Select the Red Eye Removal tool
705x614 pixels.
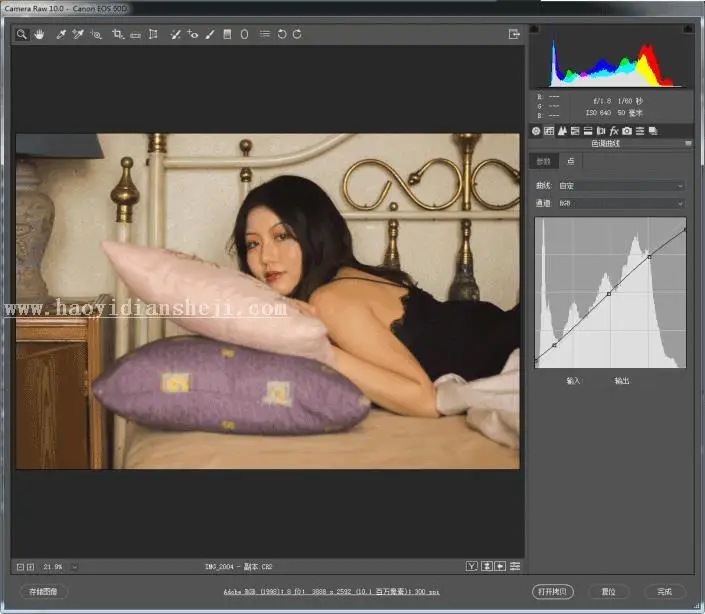point(193,34)
